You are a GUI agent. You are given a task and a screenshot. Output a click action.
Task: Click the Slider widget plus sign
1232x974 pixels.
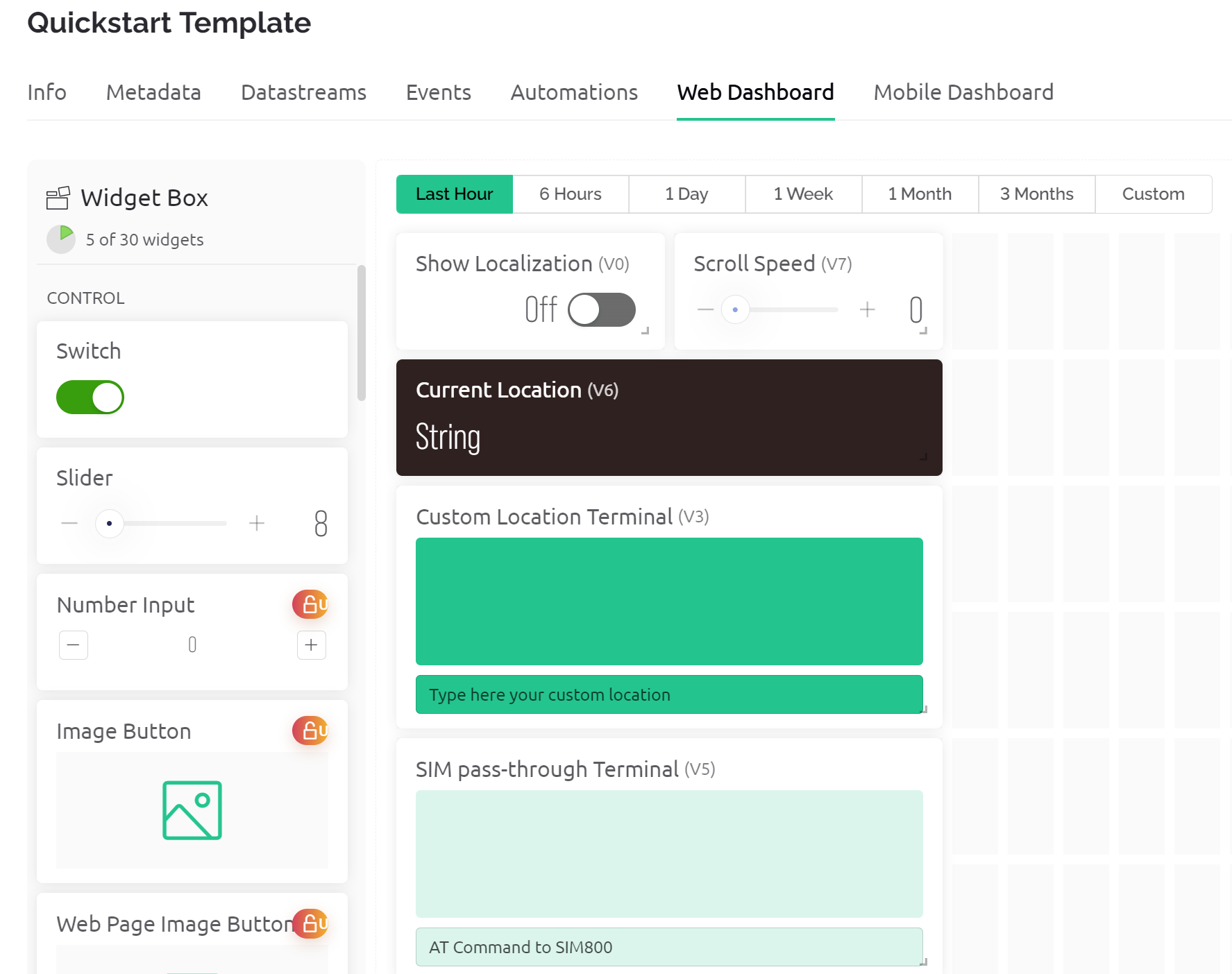(x=257, y=523)
